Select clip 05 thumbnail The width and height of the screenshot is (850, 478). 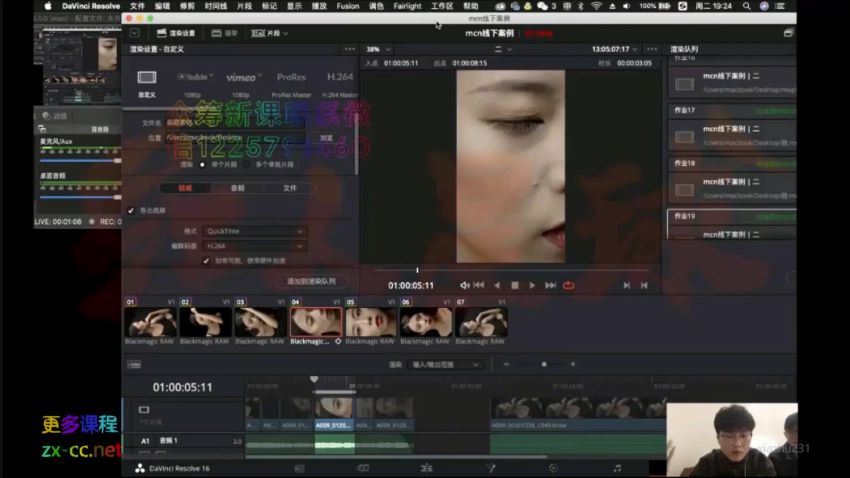point(371,322)
